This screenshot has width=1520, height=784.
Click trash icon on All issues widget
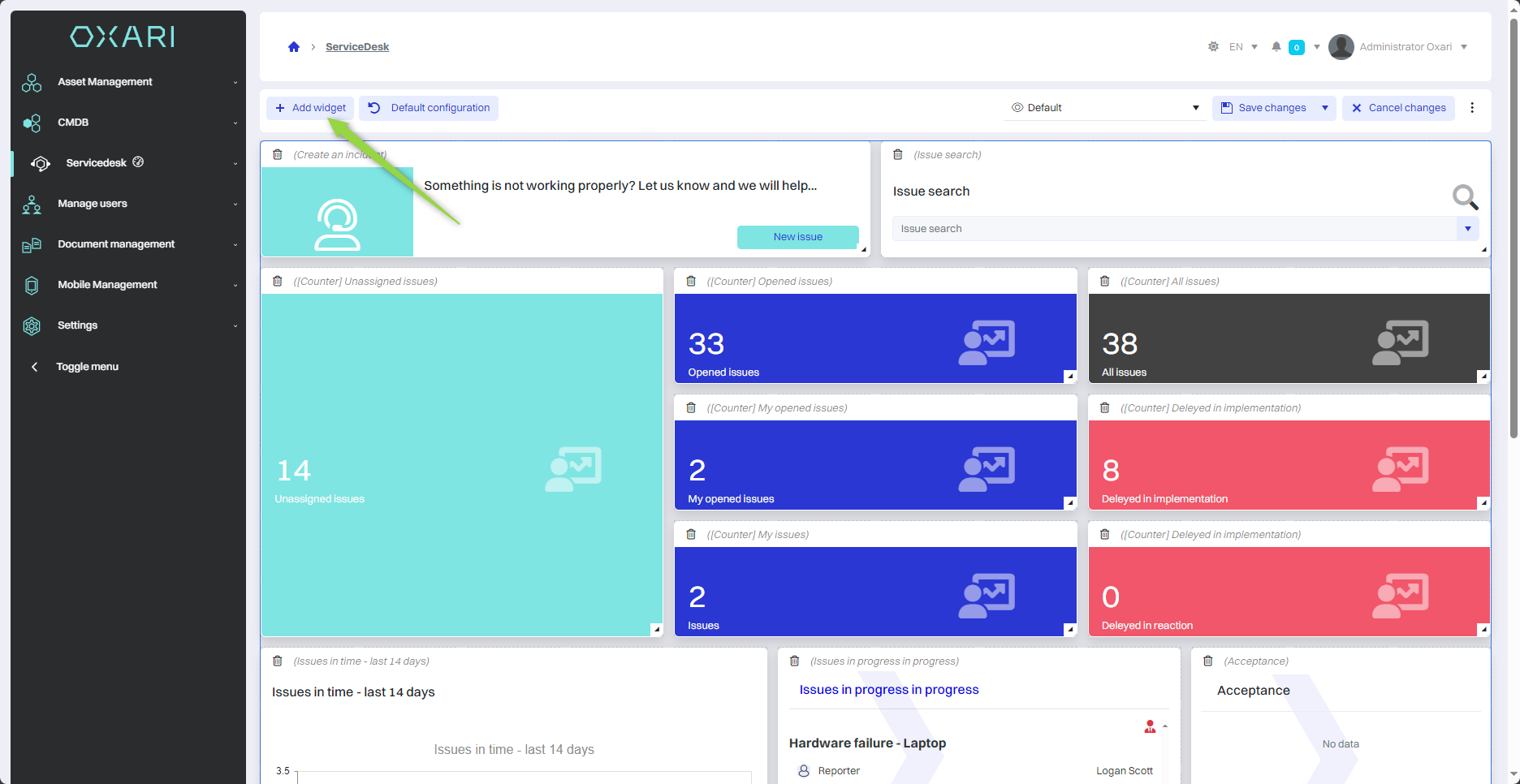click(x=1104, y=282)
